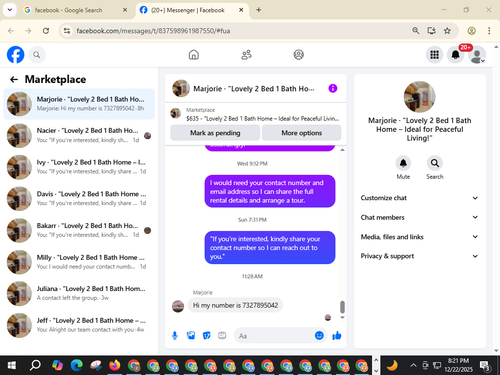500x375 pixels.
Task: Open the Facebook logo home link
Action: point(16,55)
